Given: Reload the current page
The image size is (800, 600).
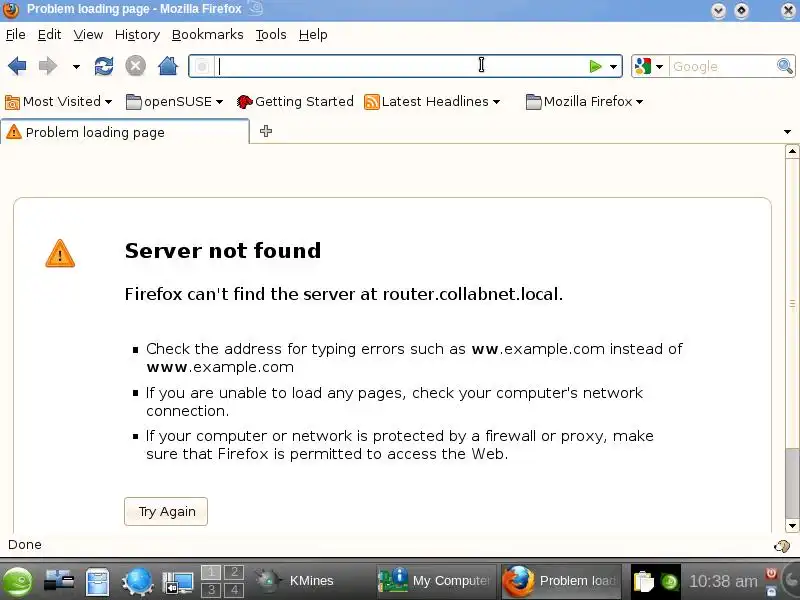Looking at the screenshot, I should (104, 66).
